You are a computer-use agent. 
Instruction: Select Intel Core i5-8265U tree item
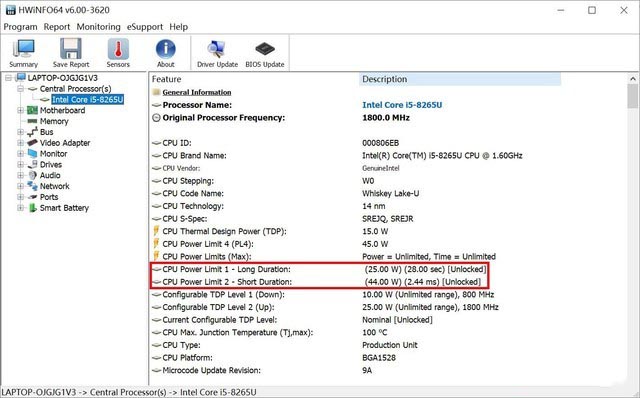click(87, 100)
